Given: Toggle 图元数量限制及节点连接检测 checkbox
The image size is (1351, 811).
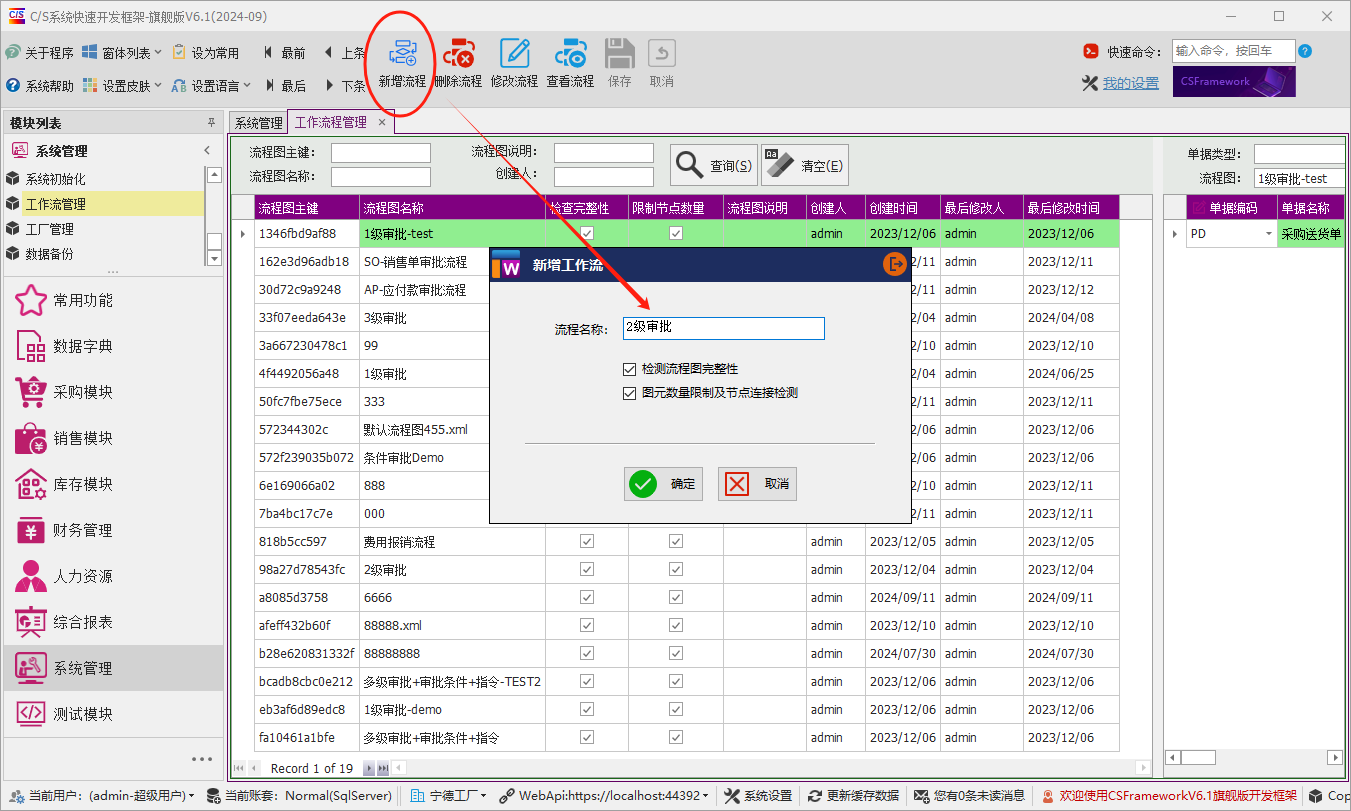Looking at the screenshot, I should 629,393.
